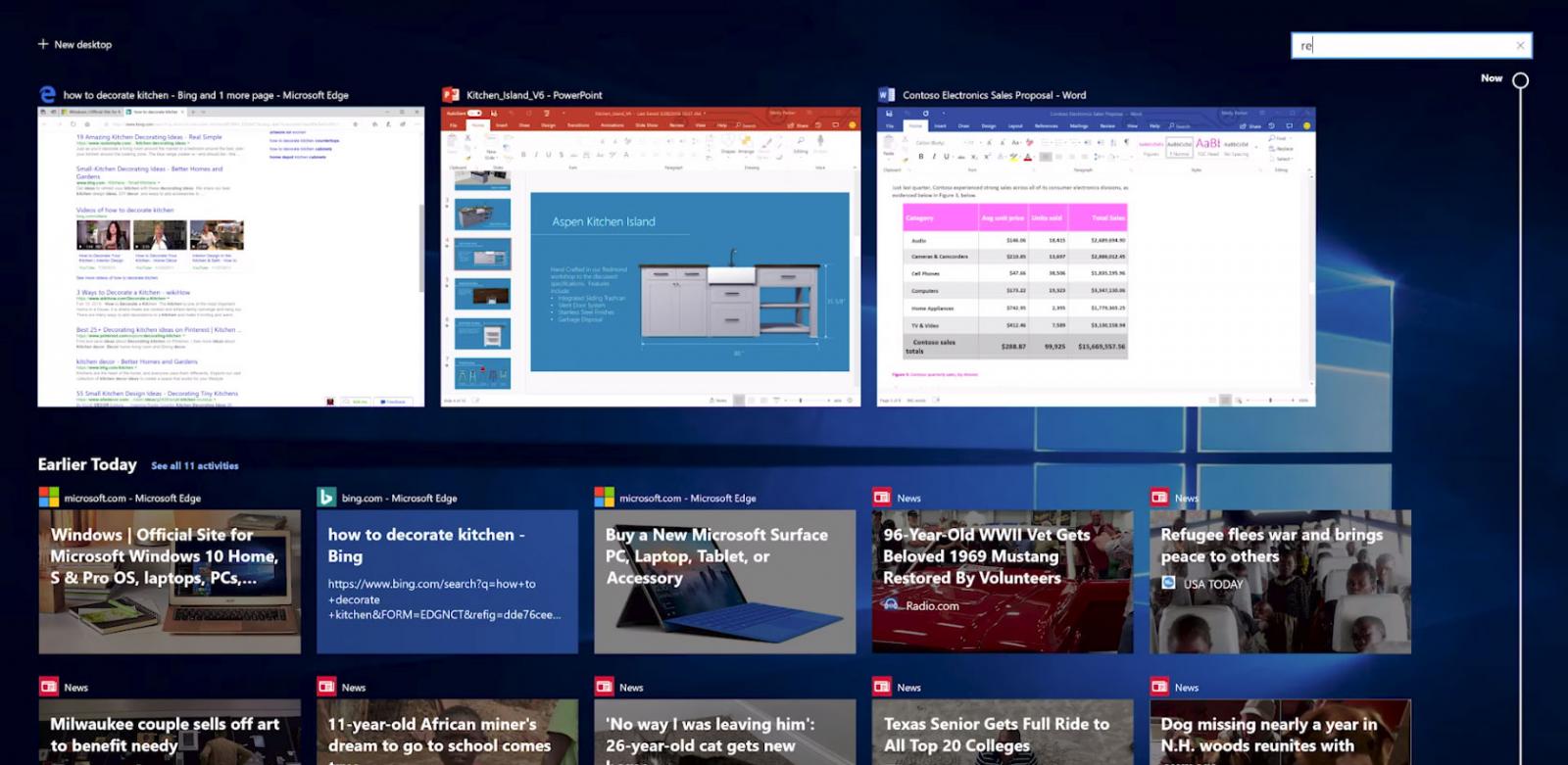Click the Edge window title text
The height and width of the screenshot is (765, 1568).
tap(206, 95)
